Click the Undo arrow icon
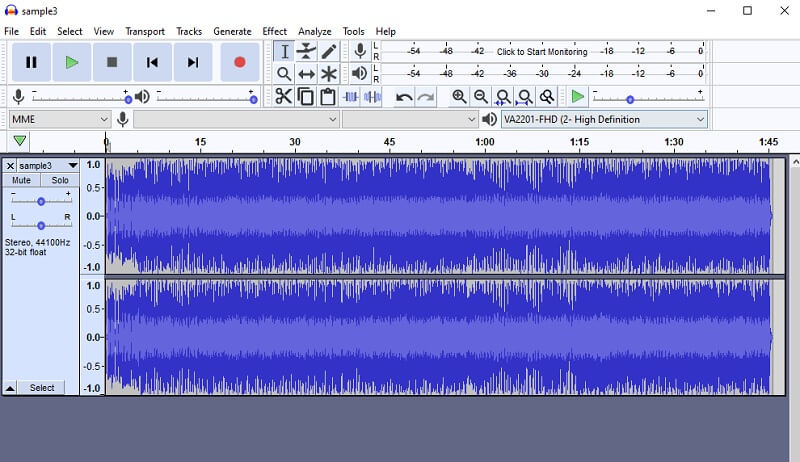Screen dimensions: 800x462 coord(404,97)
